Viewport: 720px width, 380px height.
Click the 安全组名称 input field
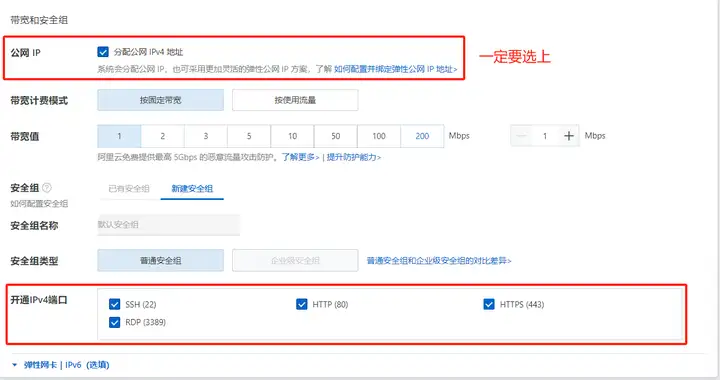[169, 225]
